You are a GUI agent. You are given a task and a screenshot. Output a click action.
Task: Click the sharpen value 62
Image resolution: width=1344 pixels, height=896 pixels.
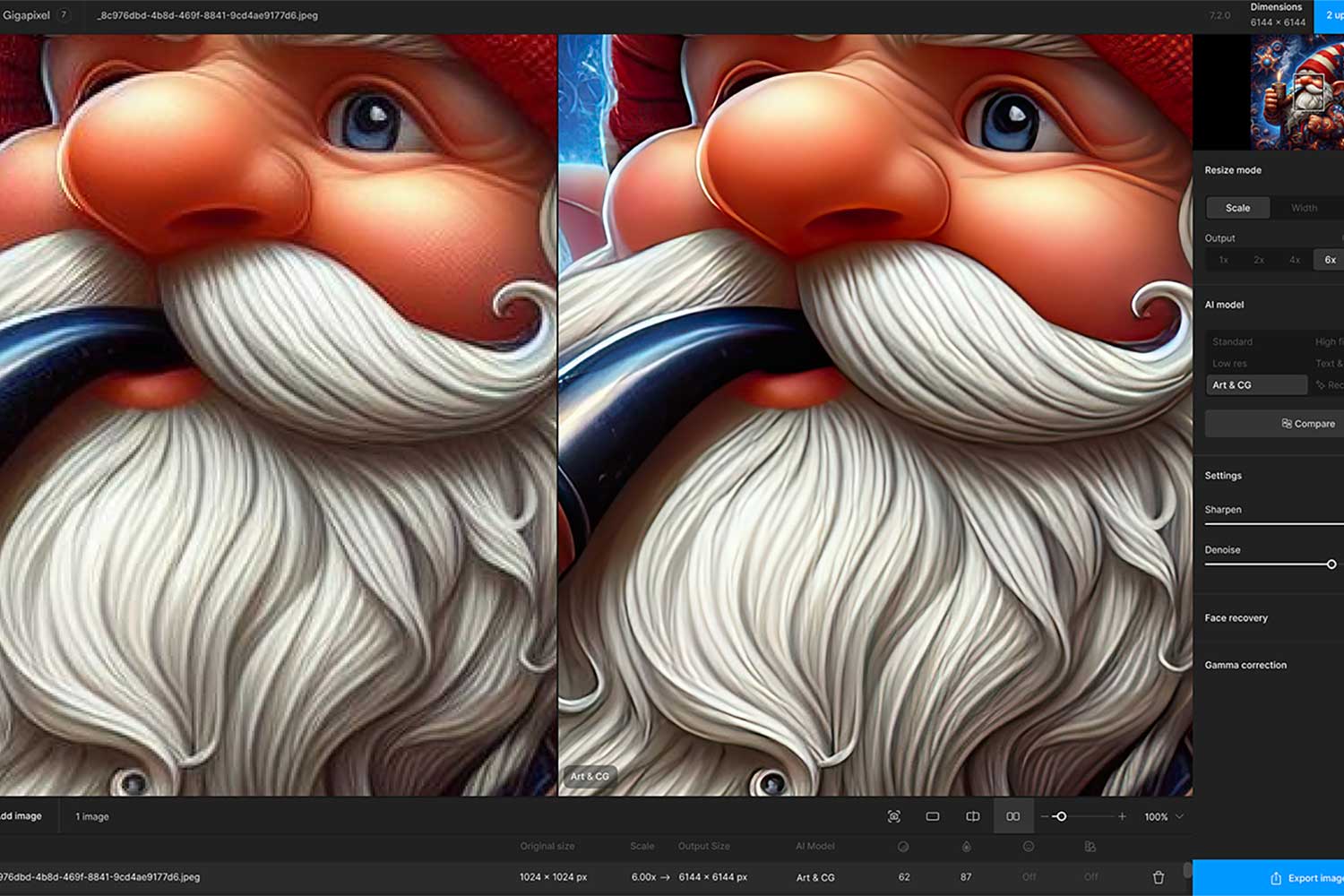903,877
